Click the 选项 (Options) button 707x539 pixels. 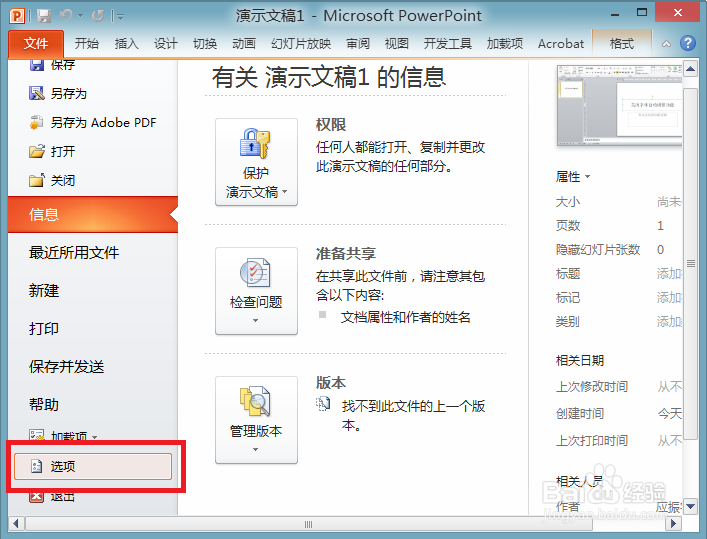[93, 466]
